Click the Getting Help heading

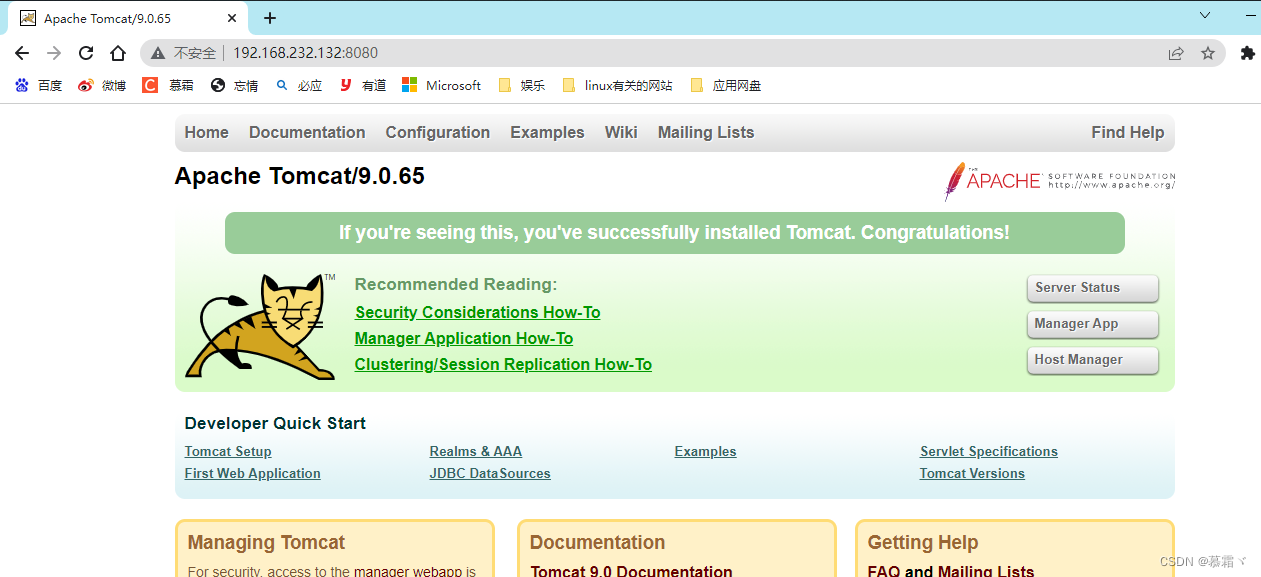click(x=923, y=543)
